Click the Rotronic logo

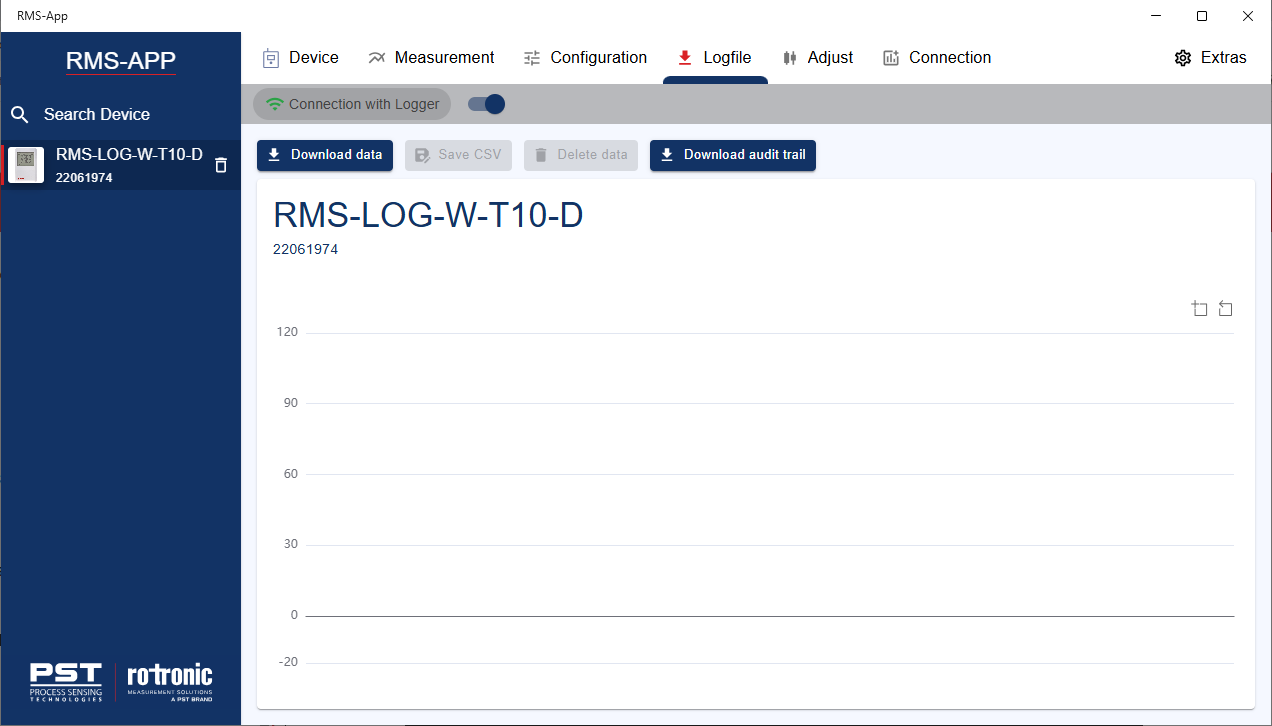coord(170,681)
